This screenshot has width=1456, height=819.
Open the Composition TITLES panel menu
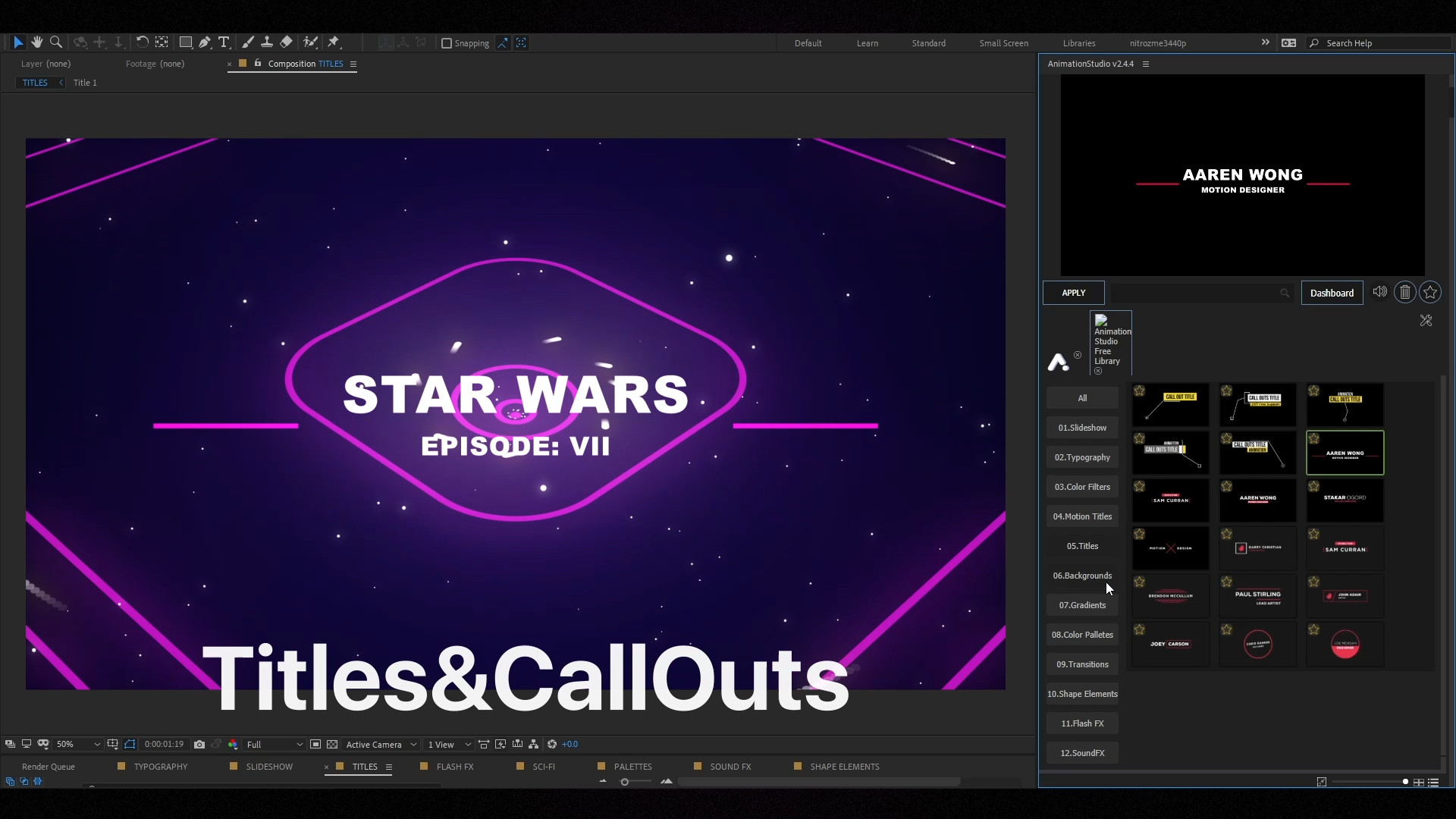click(x=353, y=64)
